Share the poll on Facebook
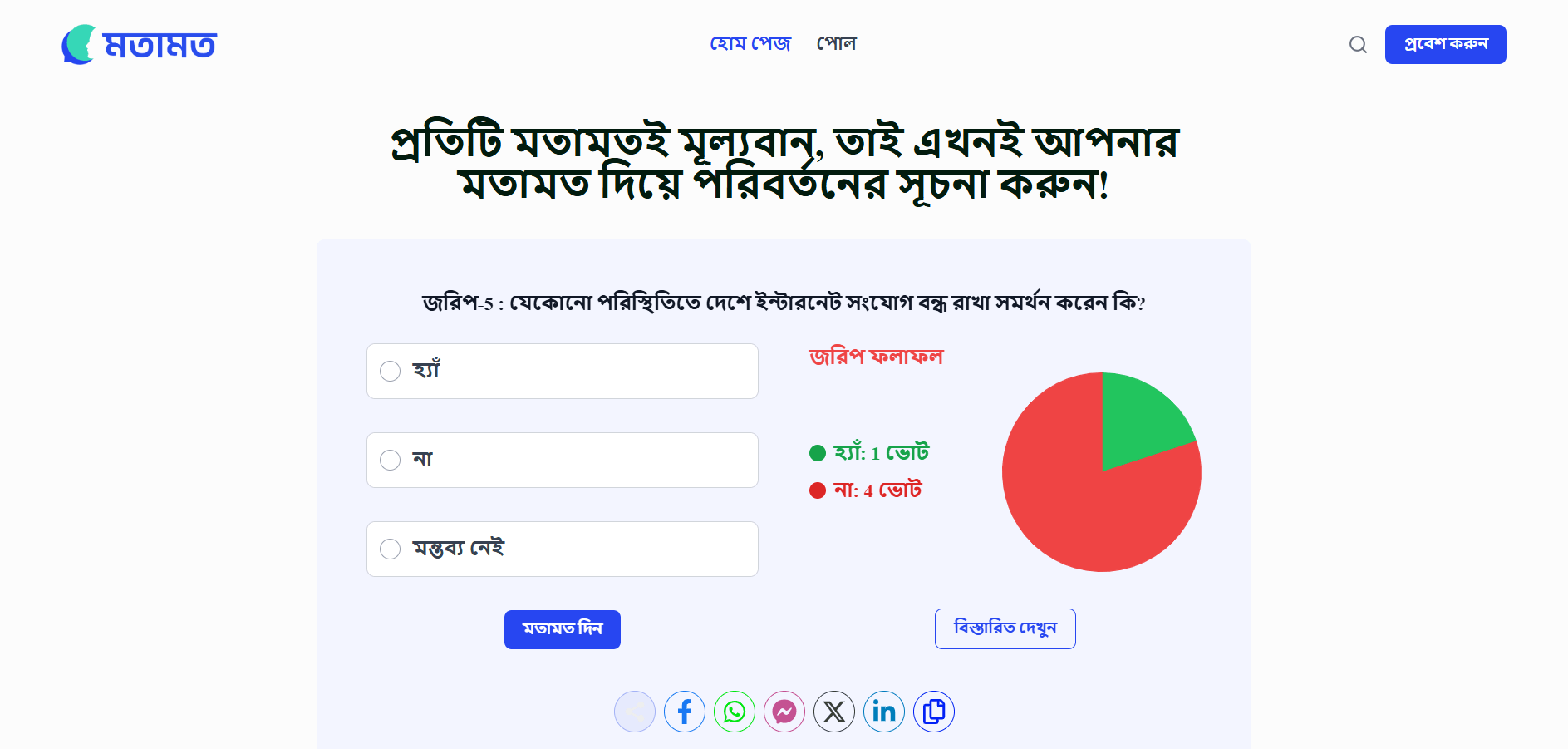The width and height of the screenshot is (1568, 749). tap(685, 712)
